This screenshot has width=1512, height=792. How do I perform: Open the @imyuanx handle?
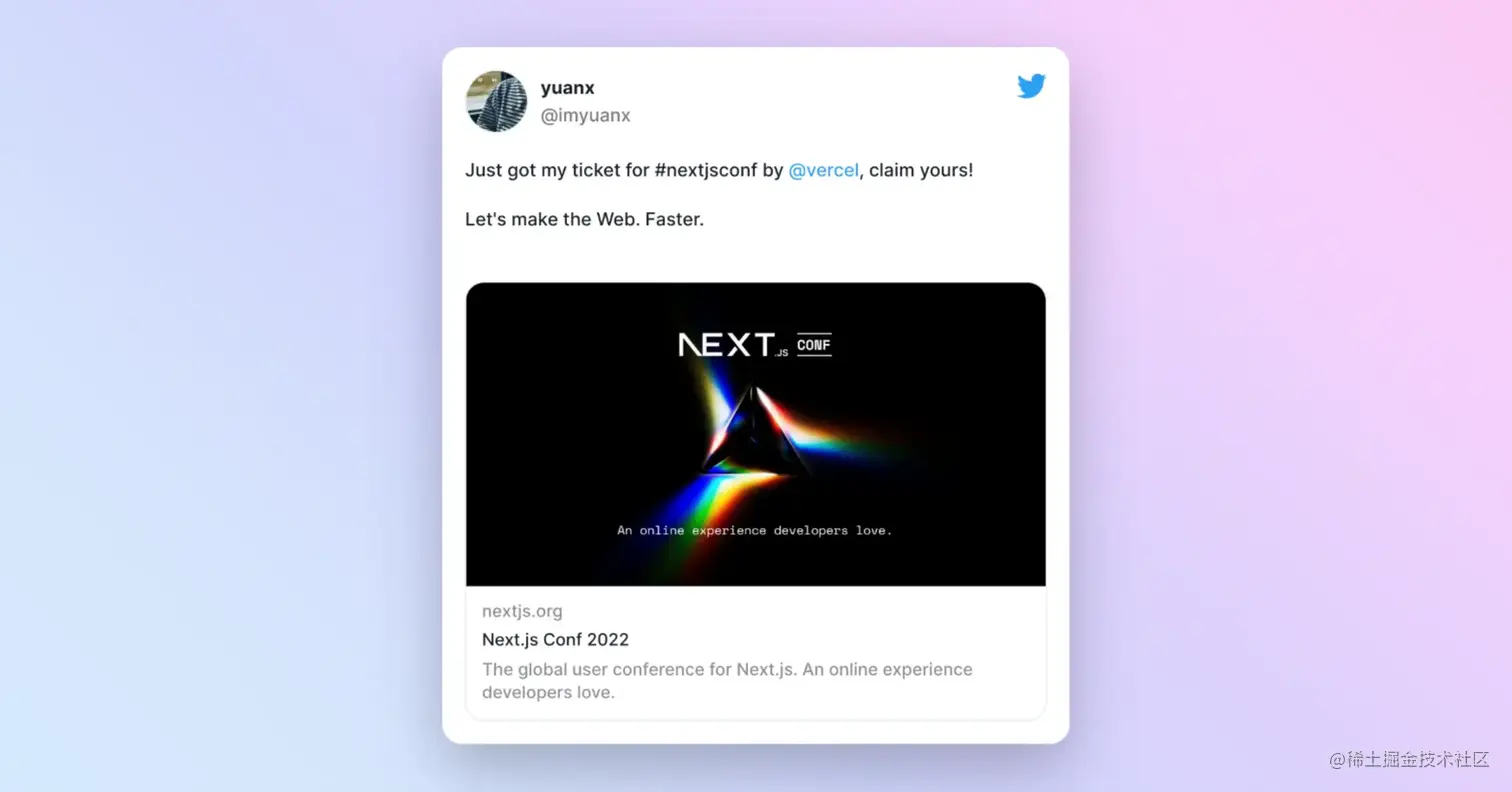click(x=585, y=115)
